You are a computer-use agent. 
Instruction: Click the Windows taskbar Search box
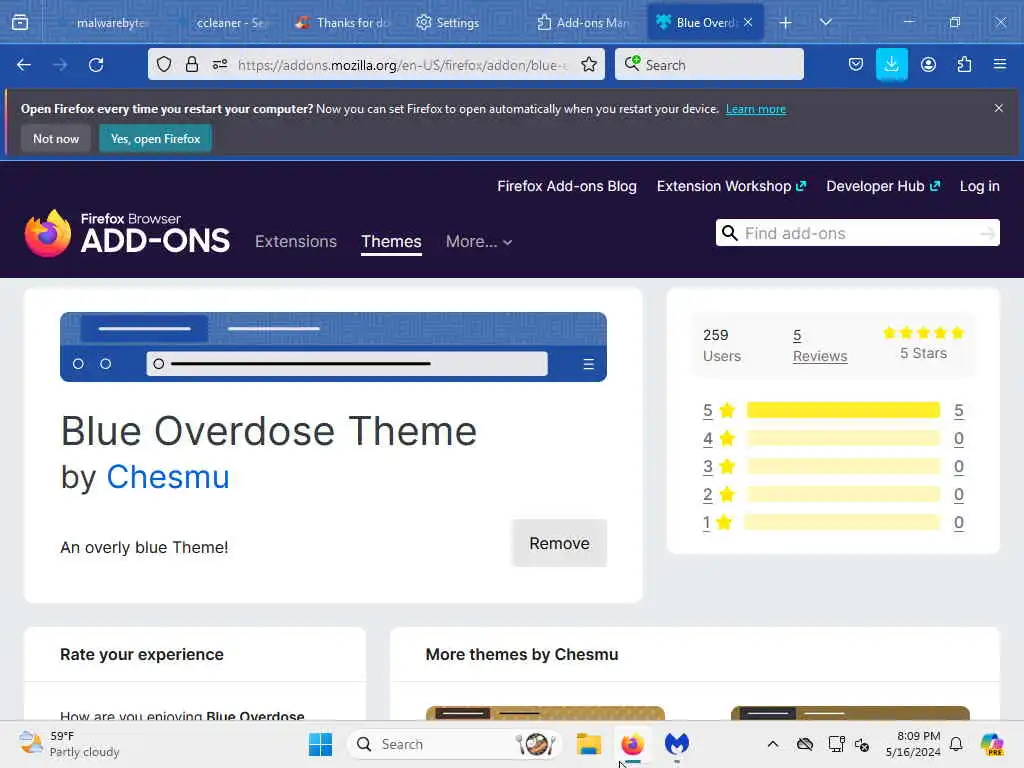[x=455, y=744]
